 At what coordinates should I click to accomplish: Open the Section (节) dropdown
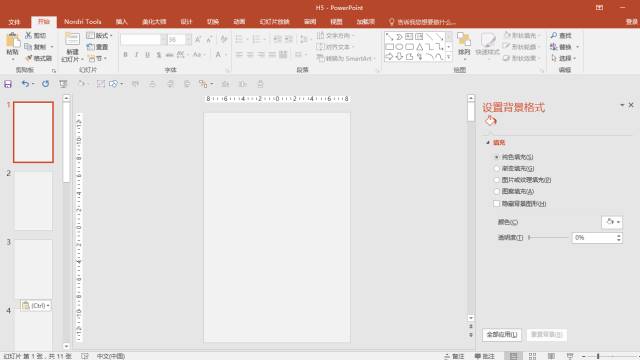pyautogui.click(x=98, y=58)
